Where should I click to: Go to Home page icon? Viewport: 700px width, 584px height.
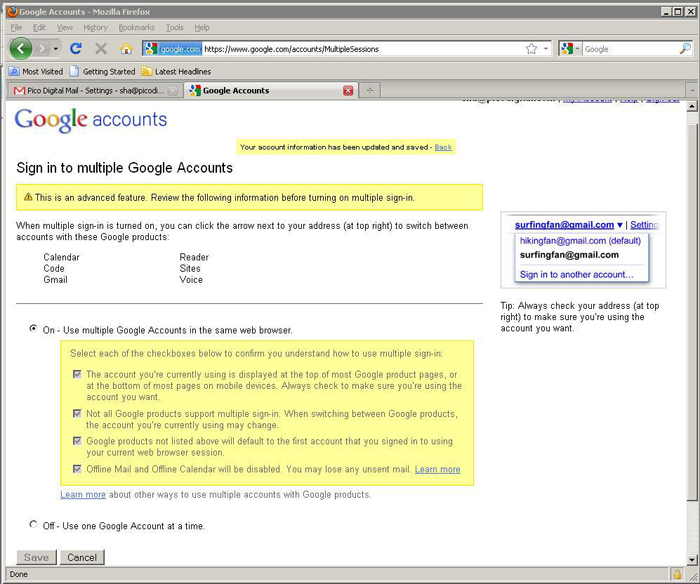click(126, 48)
